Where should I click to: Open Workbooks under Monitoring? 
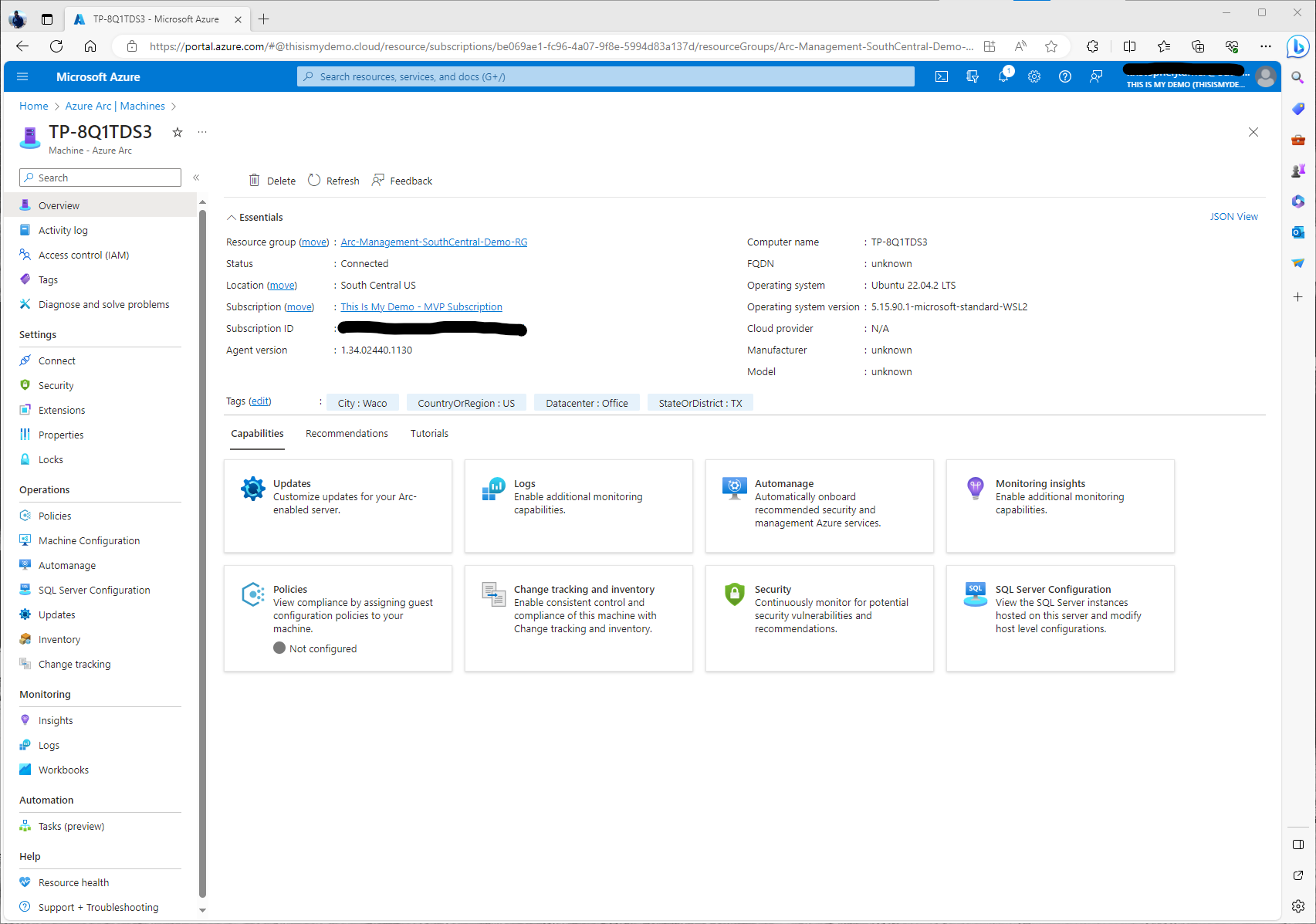[x=63, y=770]
